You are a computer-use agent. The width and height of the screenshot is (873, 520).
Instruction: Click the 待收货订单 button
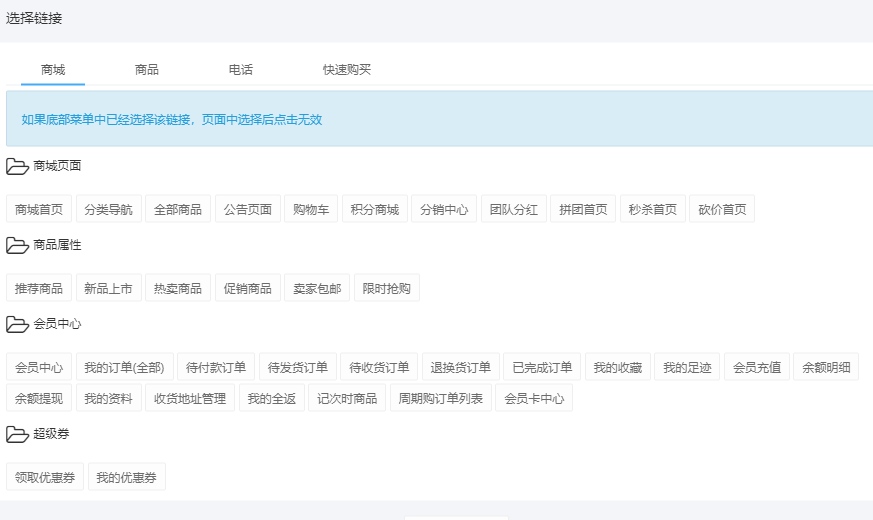379,367
